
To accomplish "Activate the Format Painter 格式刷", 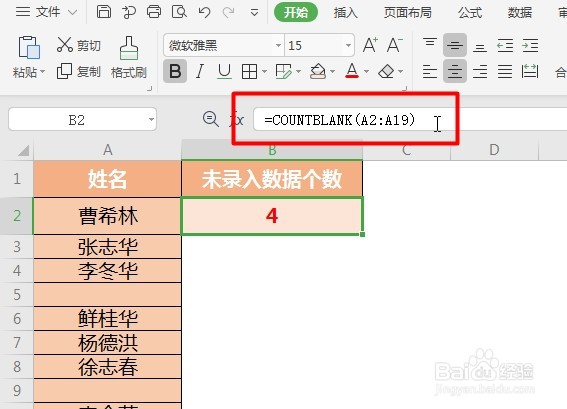I will pos(129,58).
